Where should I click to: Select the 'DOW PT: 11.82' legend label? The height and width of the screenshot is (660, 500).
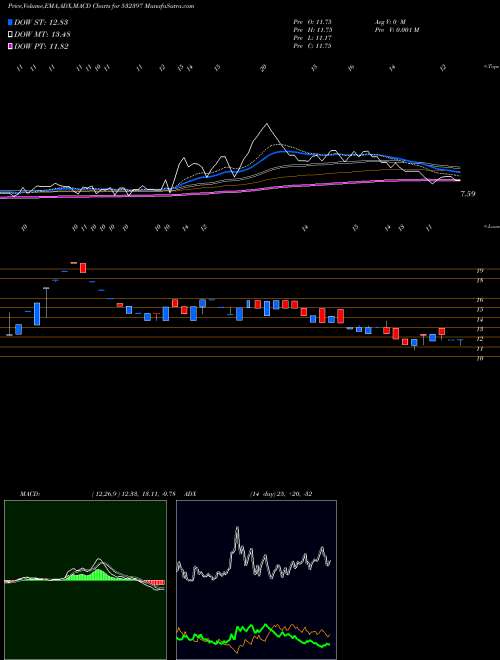(x=41, y=46)
